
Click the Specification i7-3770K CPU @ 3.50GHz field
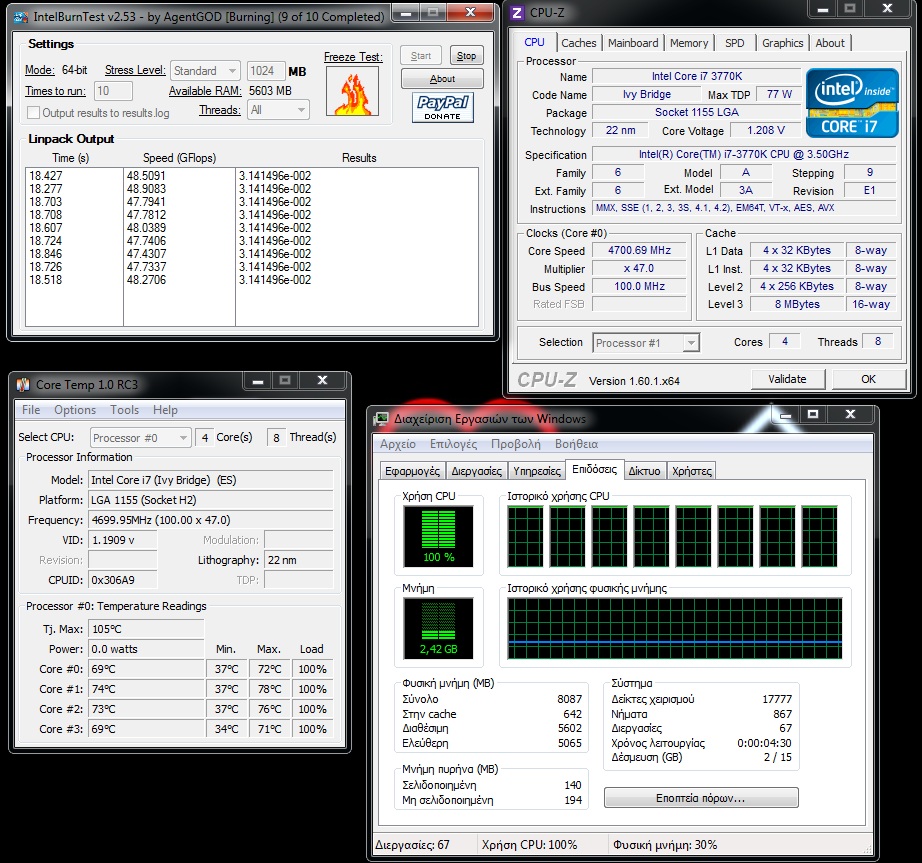point(744,154)
